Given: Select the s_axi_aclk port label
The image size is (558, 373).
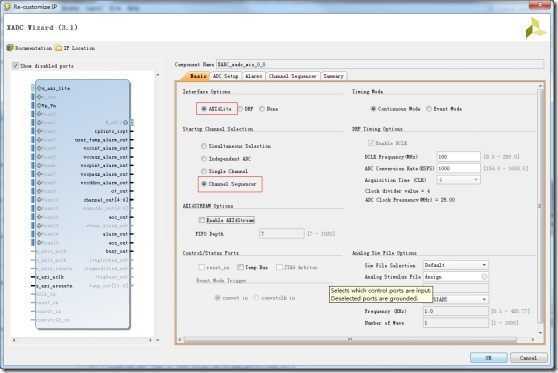Looking at the screenshot, I should [51, 277].
